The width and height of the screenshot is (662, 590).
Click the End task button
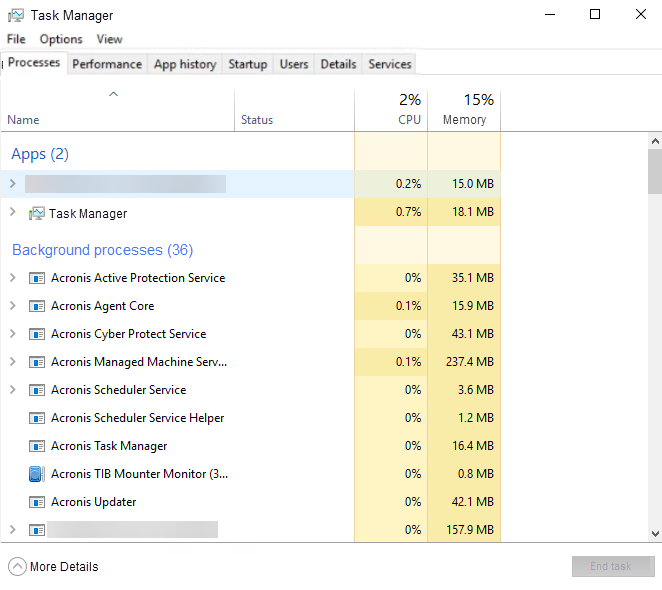(613, 566)
